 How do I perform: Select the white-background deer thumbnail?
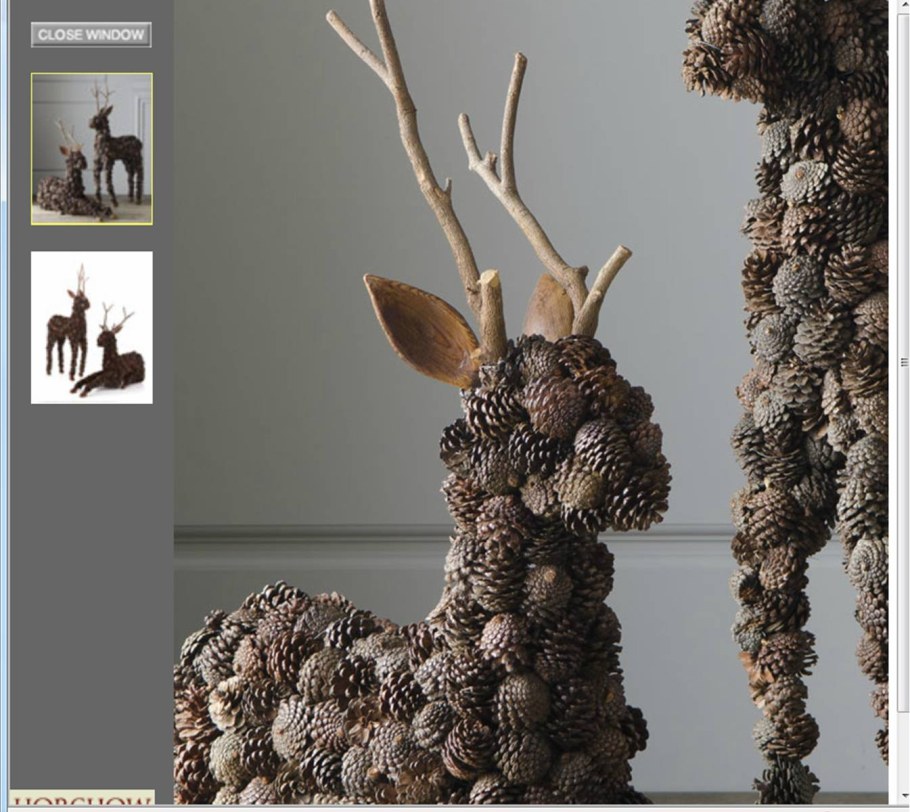click(x=91, y=327)
